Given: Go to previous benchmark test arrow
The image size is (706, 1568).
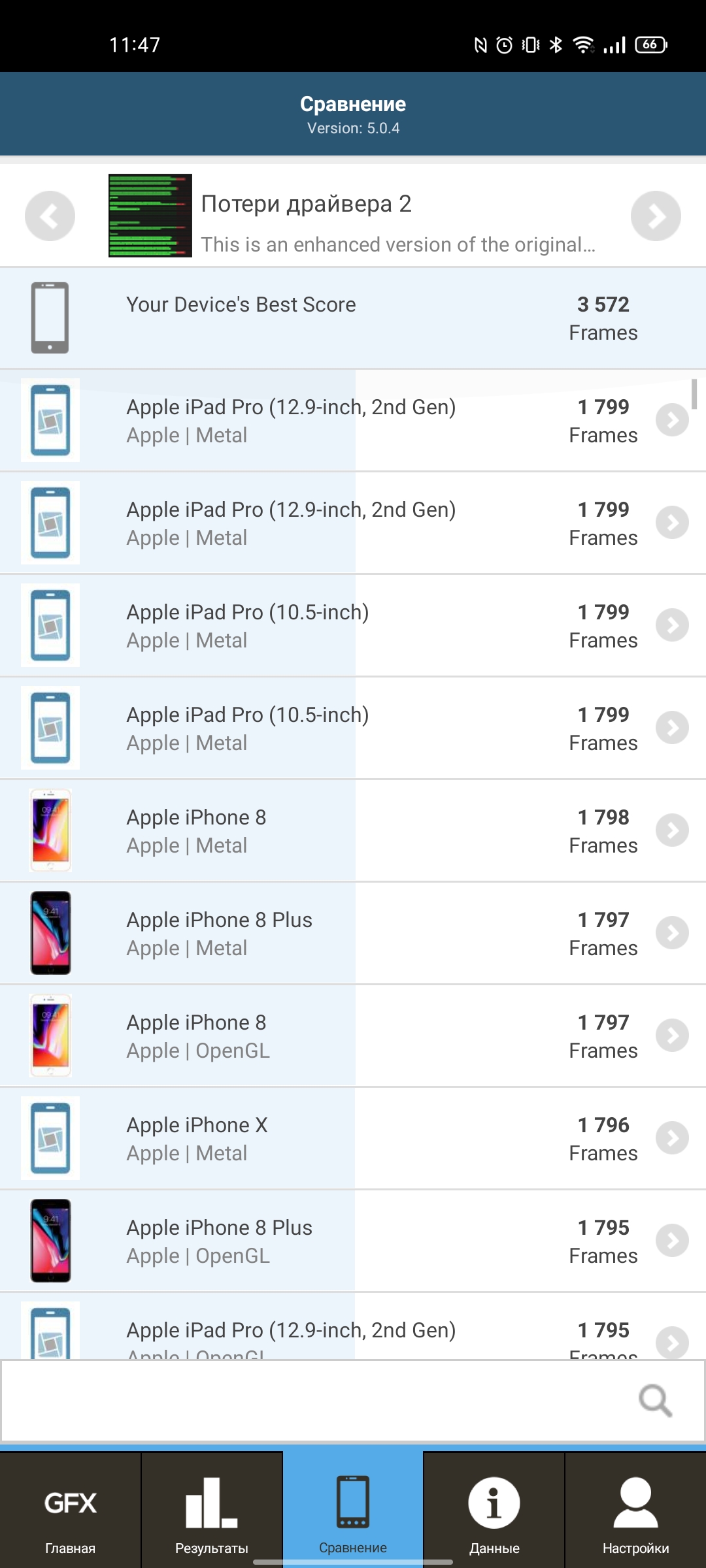Looking at the screenshot, I should coord(50,216).
